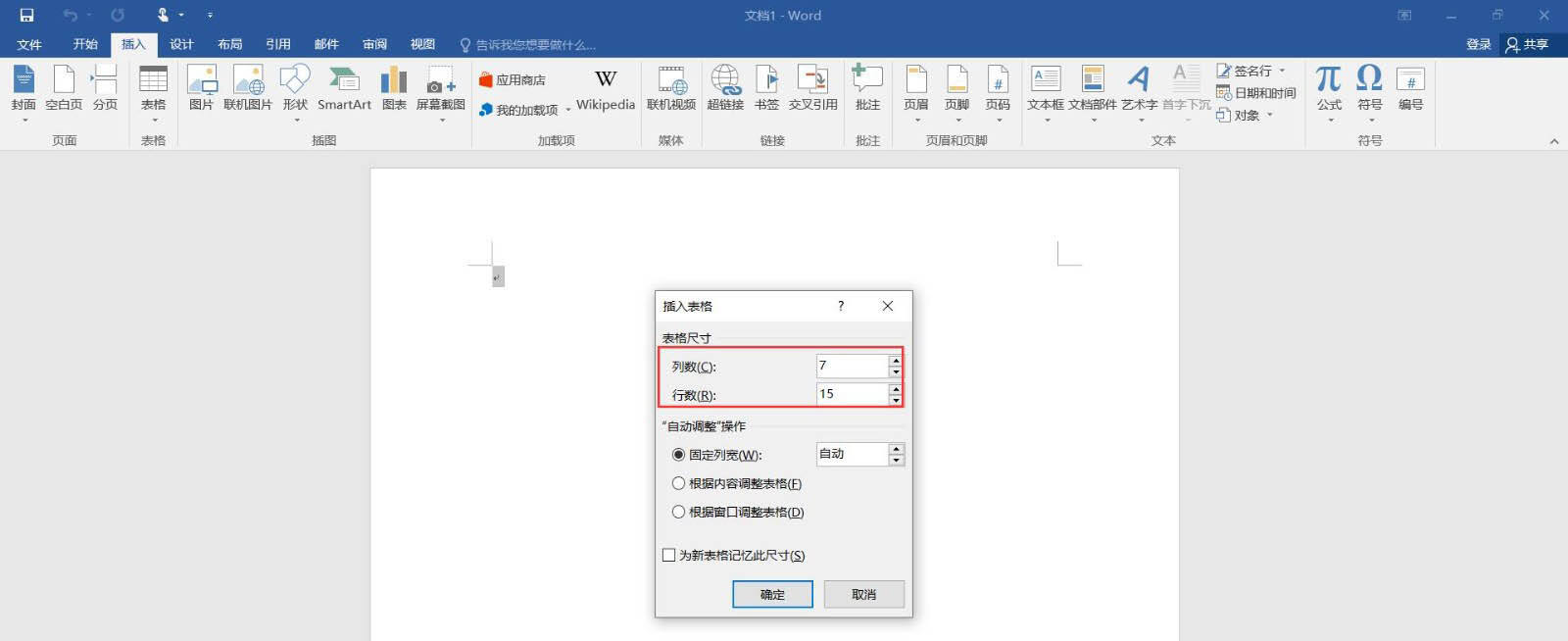Insert a picture (图片)

click(201, 89)
